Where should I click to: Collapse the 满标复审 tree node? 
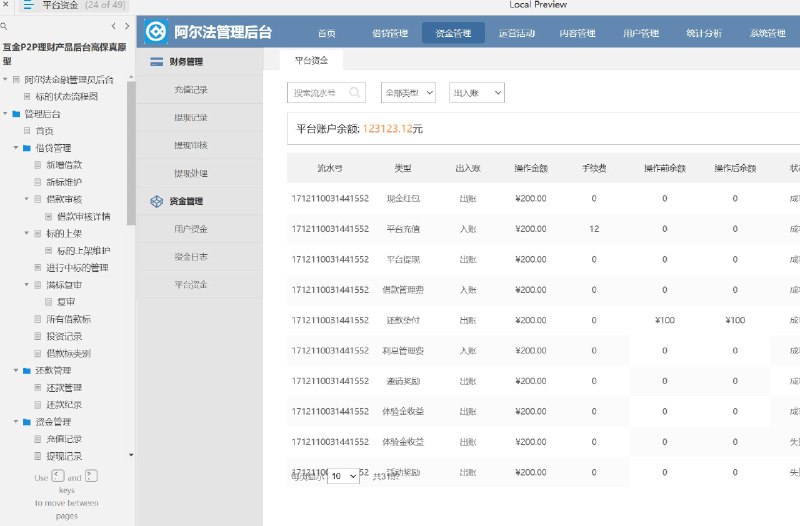(x=27, y=284)
